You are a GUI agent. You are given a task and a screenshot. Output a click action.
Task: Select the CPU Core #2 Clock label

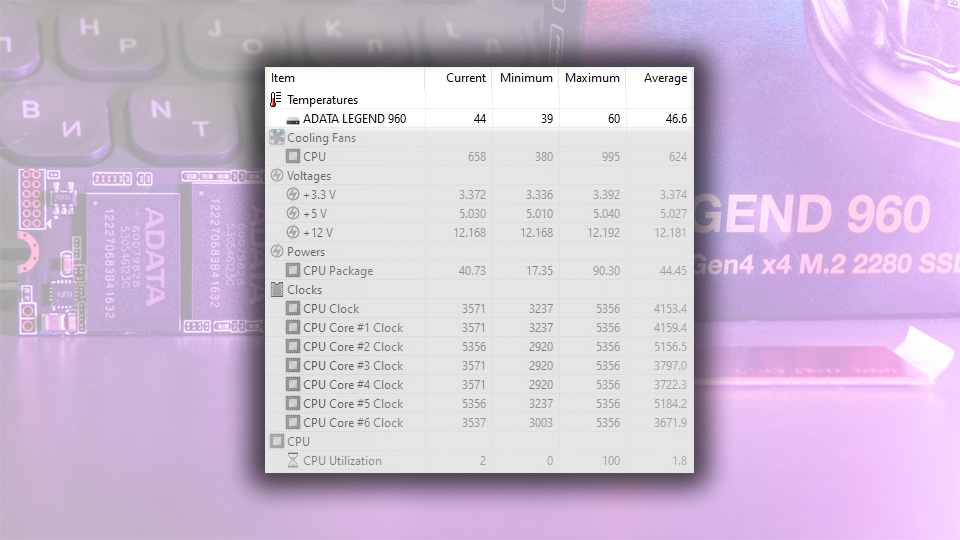coord(353,347)
